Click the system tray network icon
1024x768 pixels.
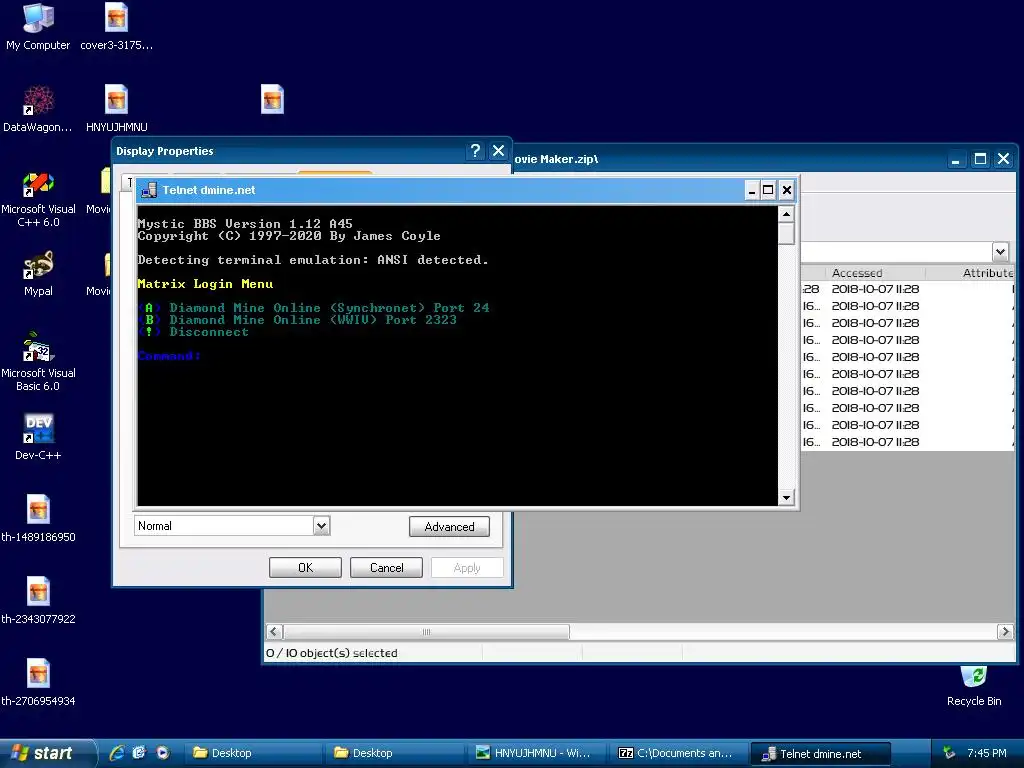pyautogui.click(x=948, y=753)
